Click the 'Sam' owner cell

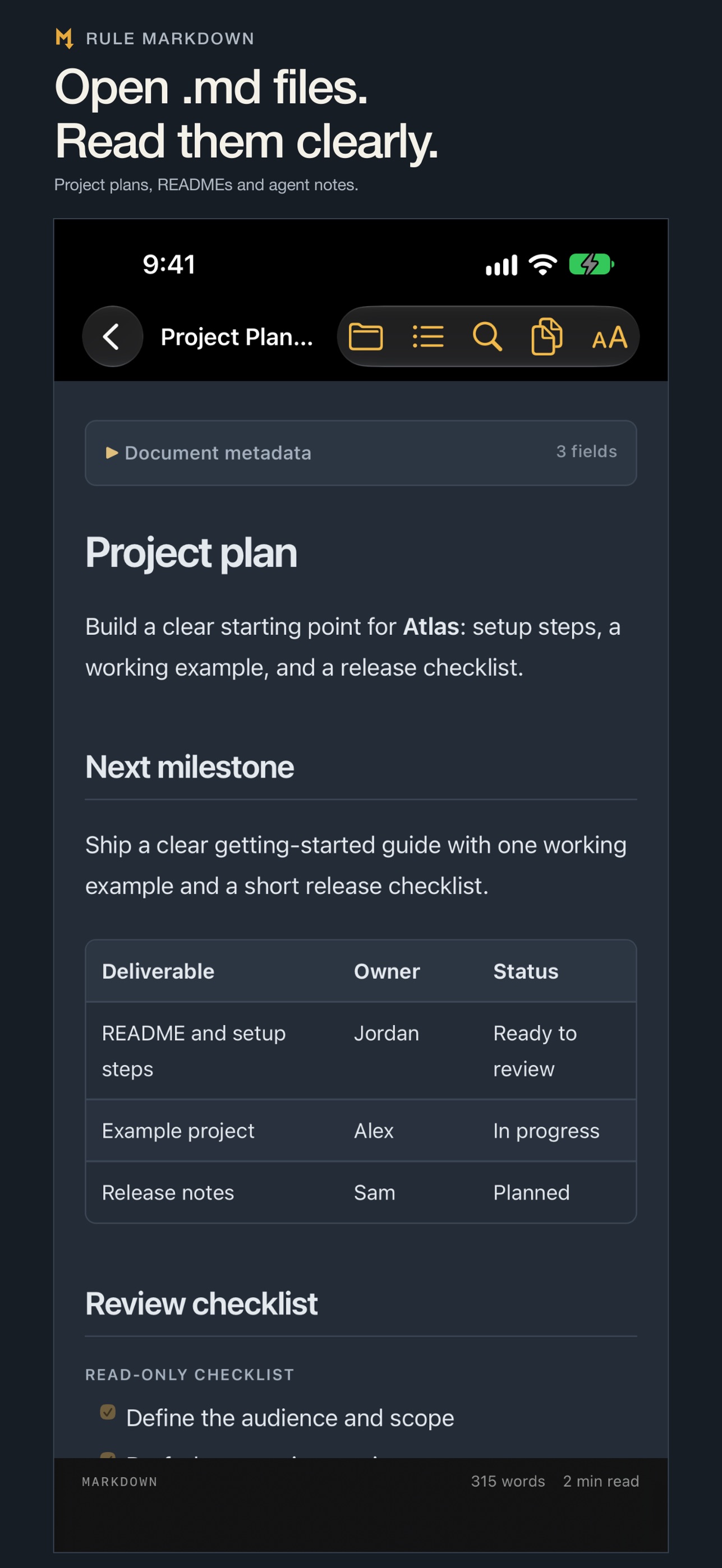coord(374,1192)
